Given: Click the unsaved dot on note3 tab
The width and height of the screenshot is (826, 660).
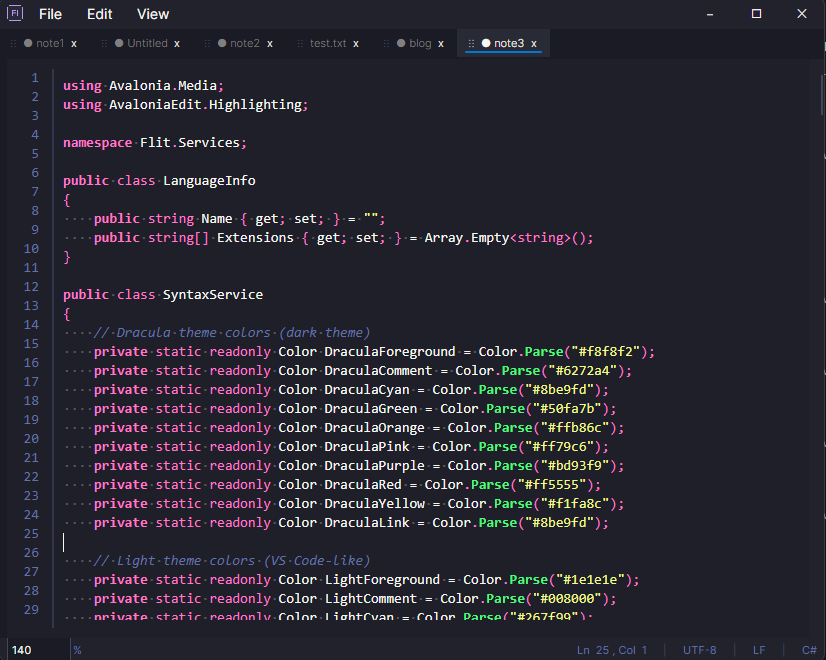Looking at the screenshot, I should click(x=486, y=43).
